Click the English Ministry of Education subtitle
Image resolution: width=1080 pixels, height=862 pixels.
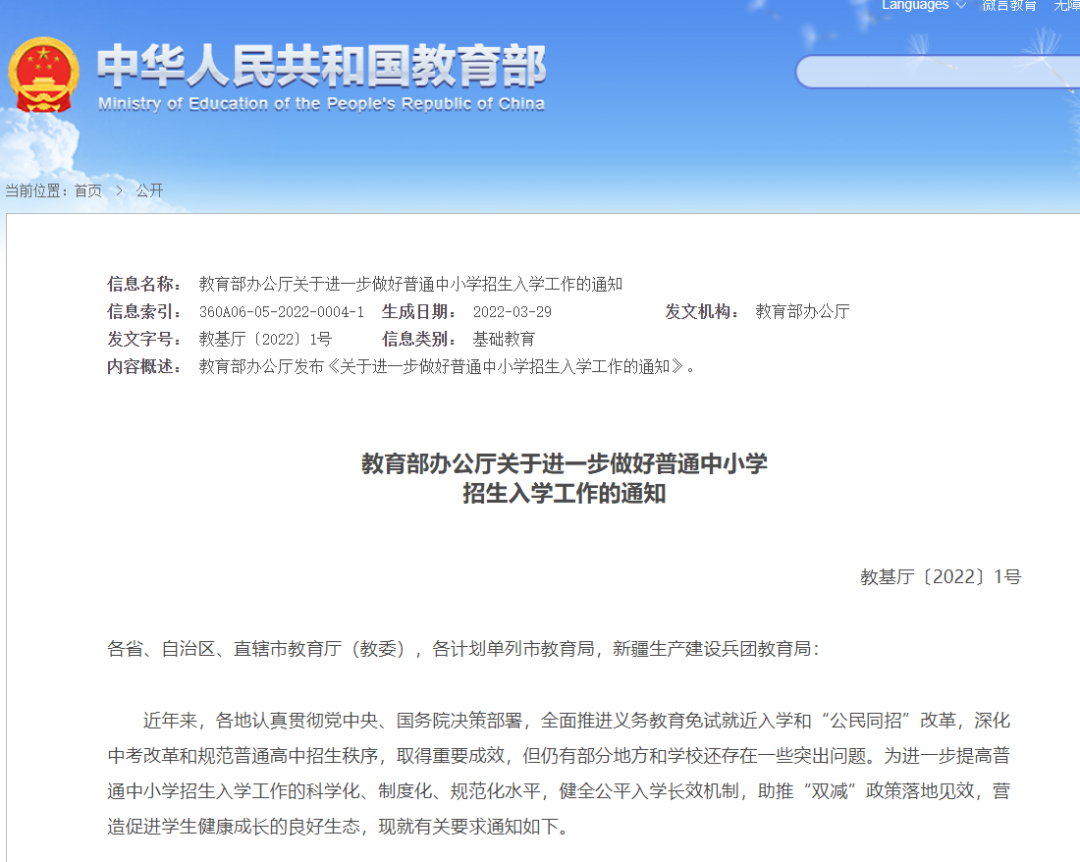tap(321, 104)
